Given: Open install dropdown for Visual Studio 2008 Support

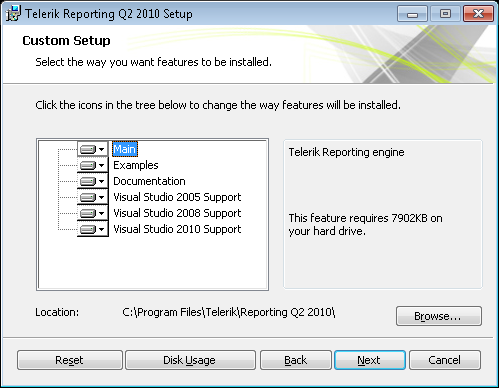Looking at the screenshot, I should point(93,213).
